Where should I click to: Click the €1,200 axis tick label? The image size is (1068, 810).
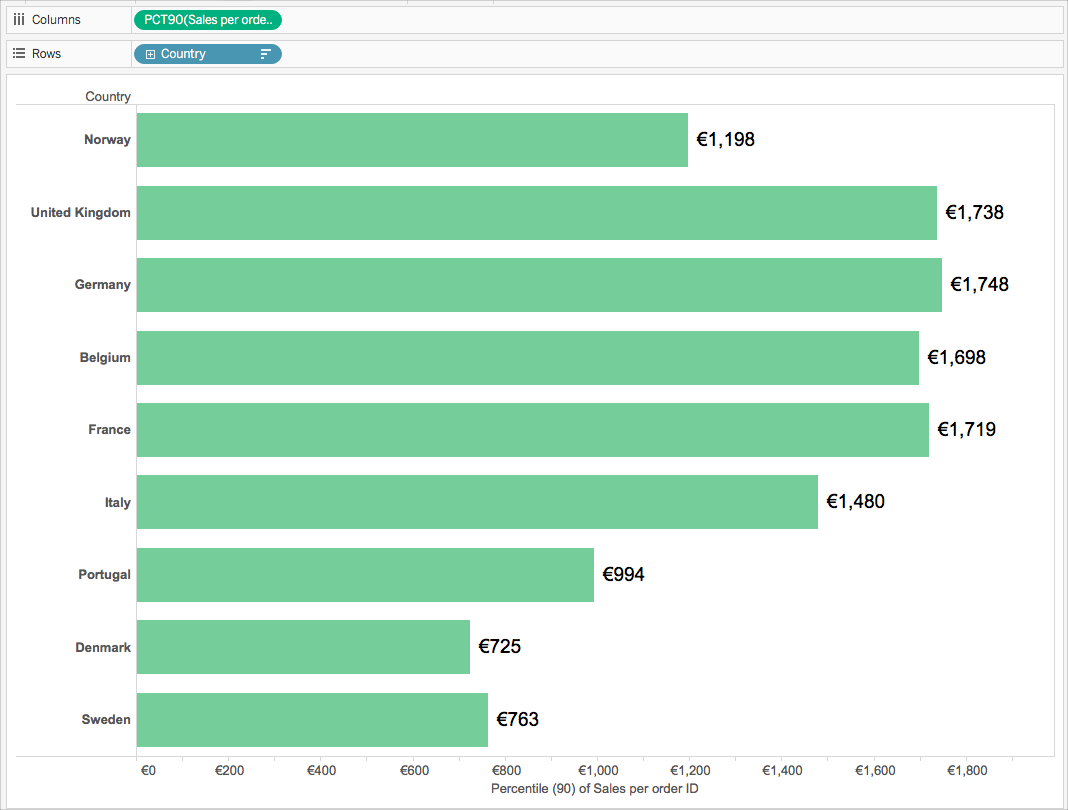[690, 770]
